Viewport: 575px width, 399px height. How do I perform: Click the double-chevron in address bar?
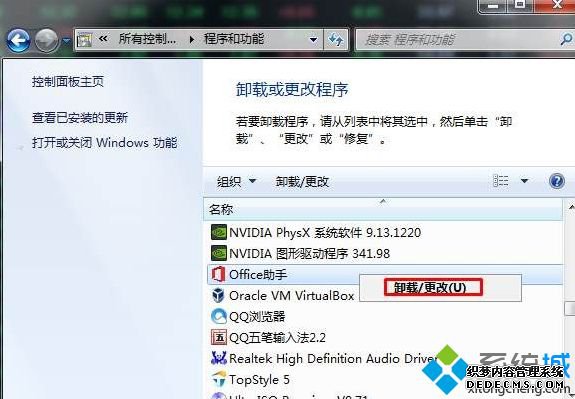coord(103,39)
